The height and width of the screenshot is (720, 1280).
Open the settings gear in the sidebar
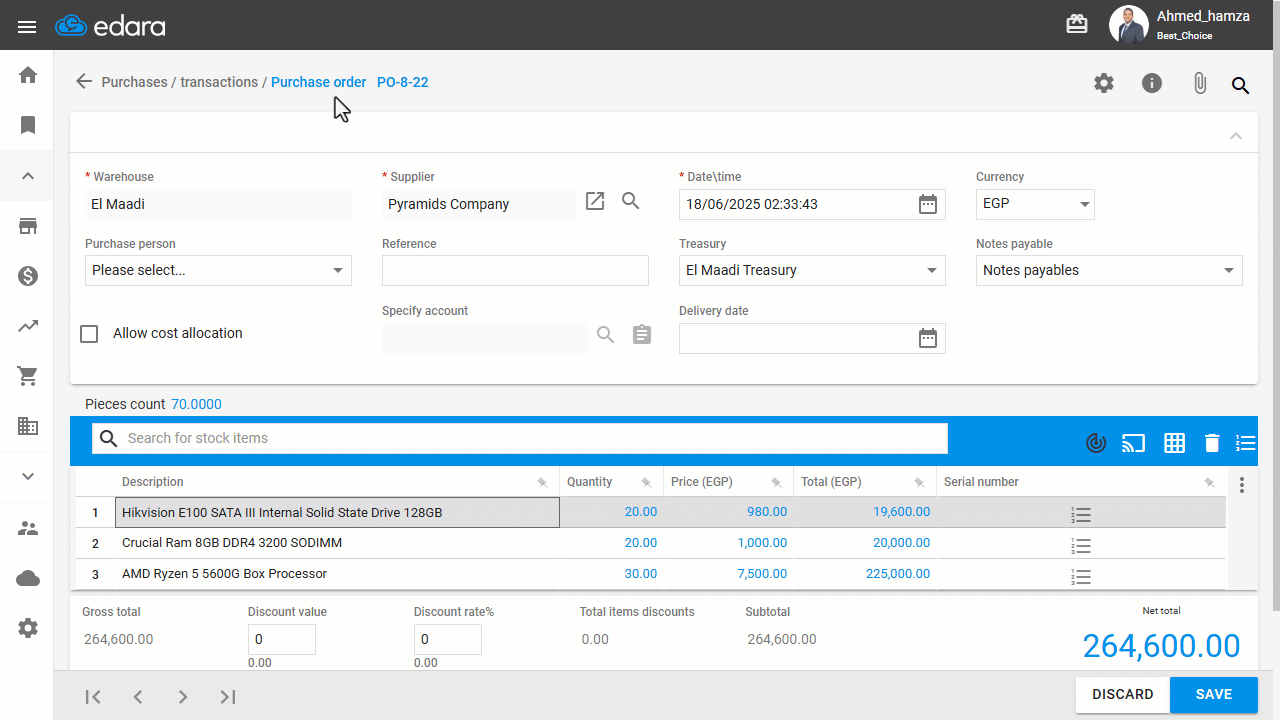click(x=28, y=628)
